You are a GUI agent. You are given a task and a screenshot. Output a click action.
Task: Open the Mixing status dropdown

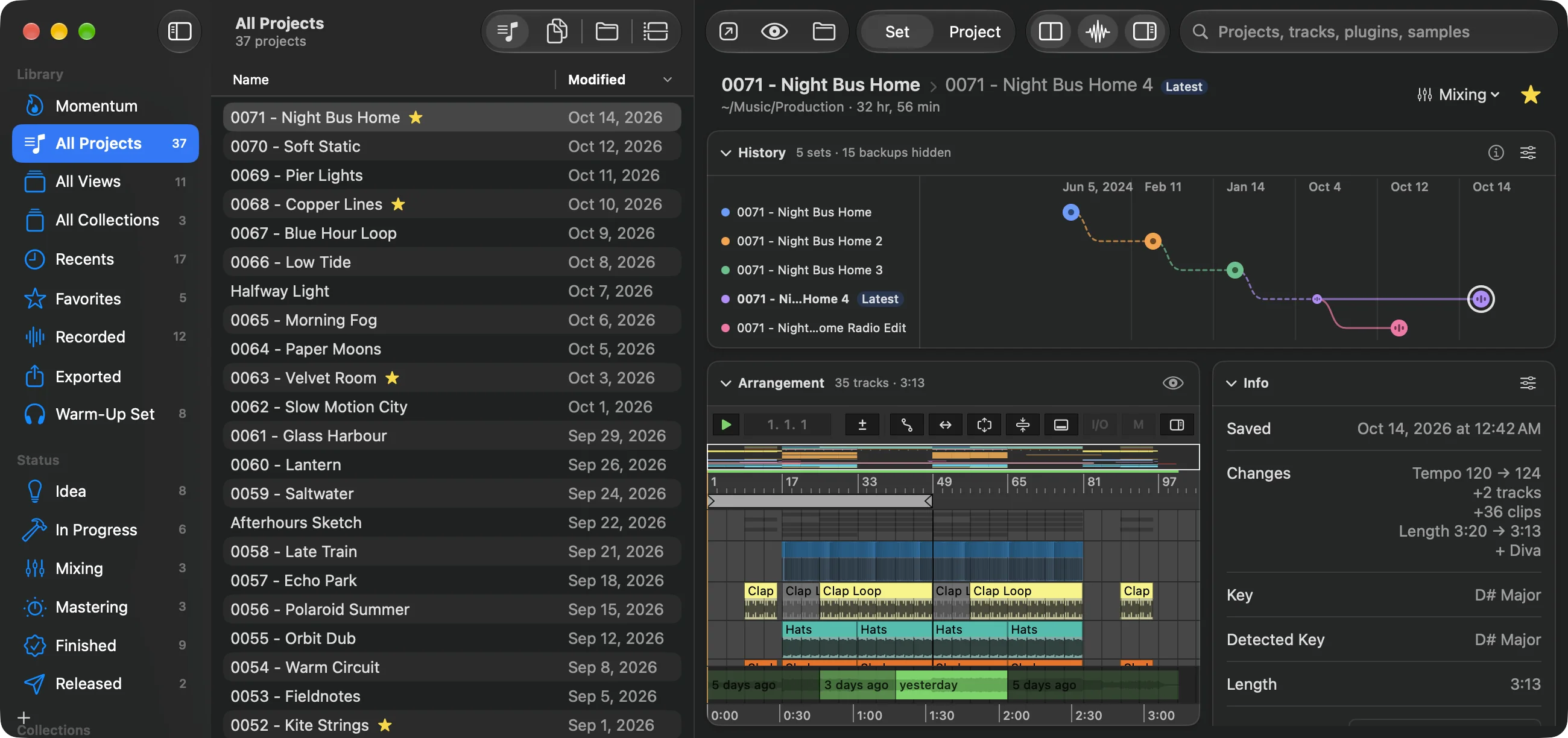1457,94
